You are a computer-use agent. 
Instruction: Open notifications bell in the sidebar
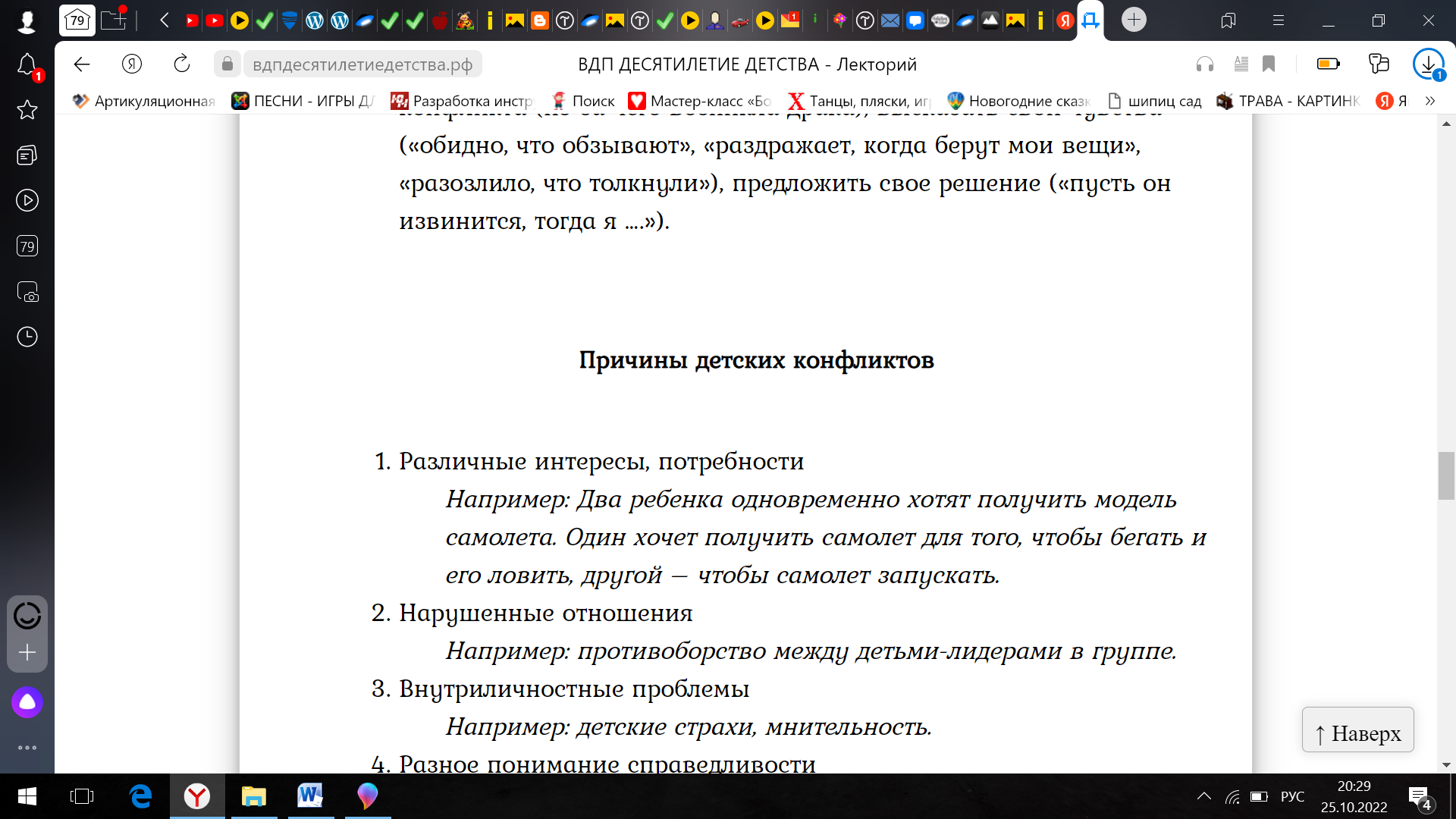[x=27, y=65]
